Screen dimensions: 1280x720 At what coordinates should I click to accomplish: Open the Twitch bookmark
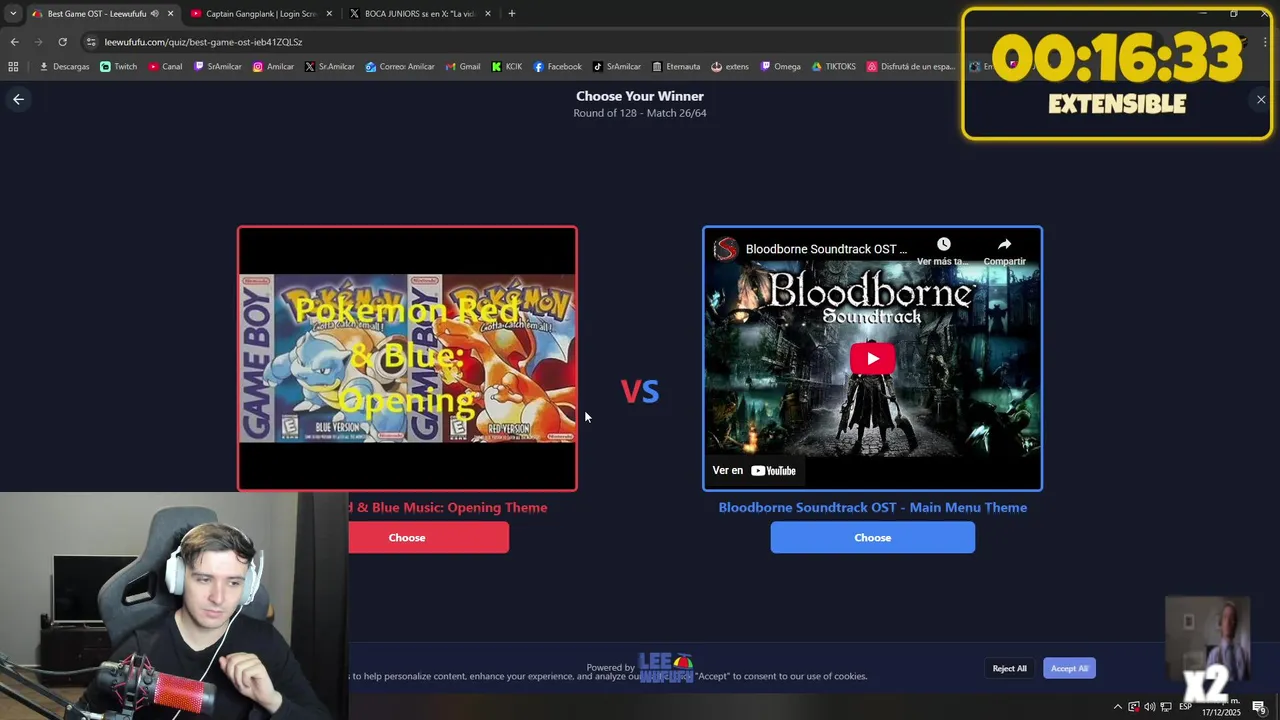118,67
